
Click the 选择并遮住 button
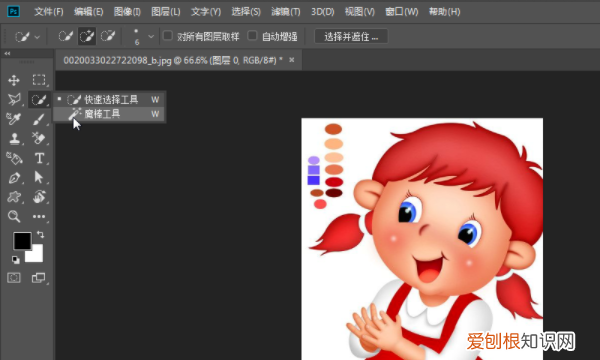tap(351, 36)
